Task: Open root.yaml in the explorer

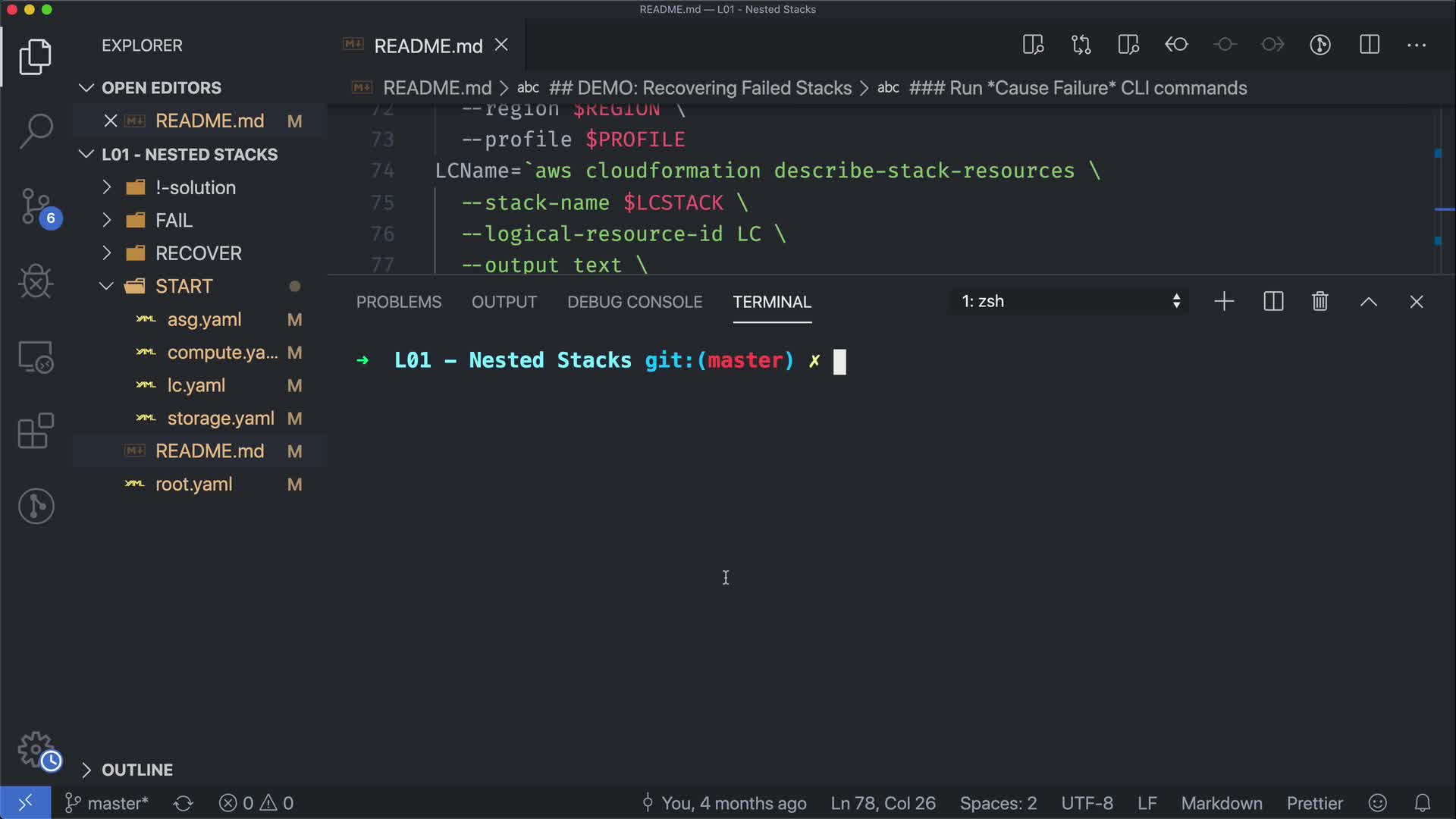Action: pos(193,485)
